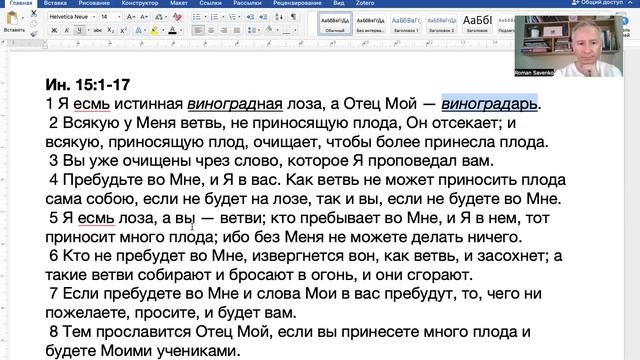Apply the Без интервала style
The height and width of the screenshot is (360, 640).
click(x=370, y=24)
